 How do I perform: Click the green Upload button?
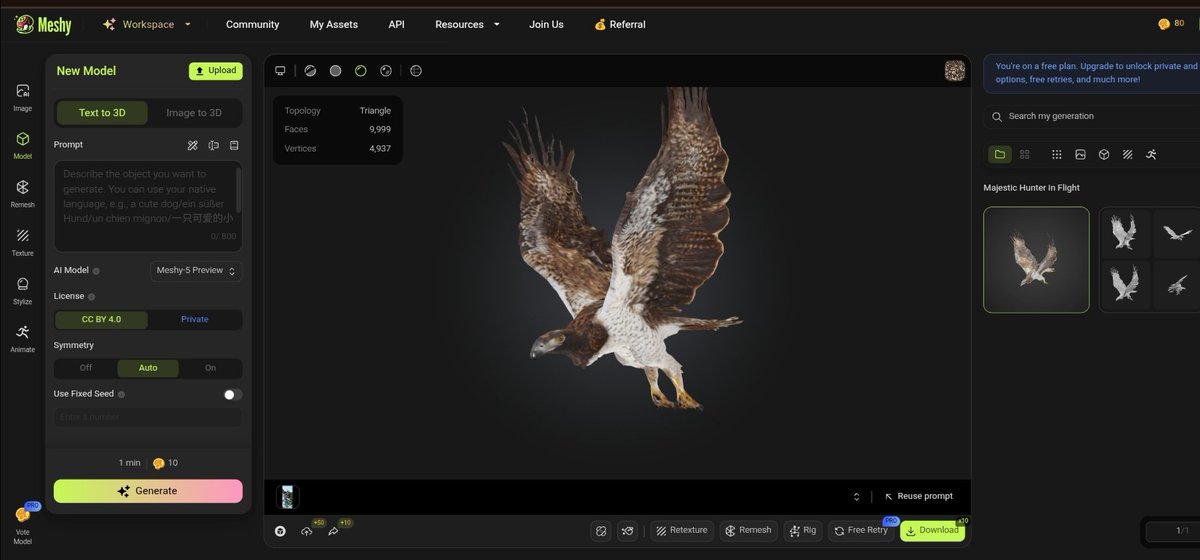coord(215,71)
